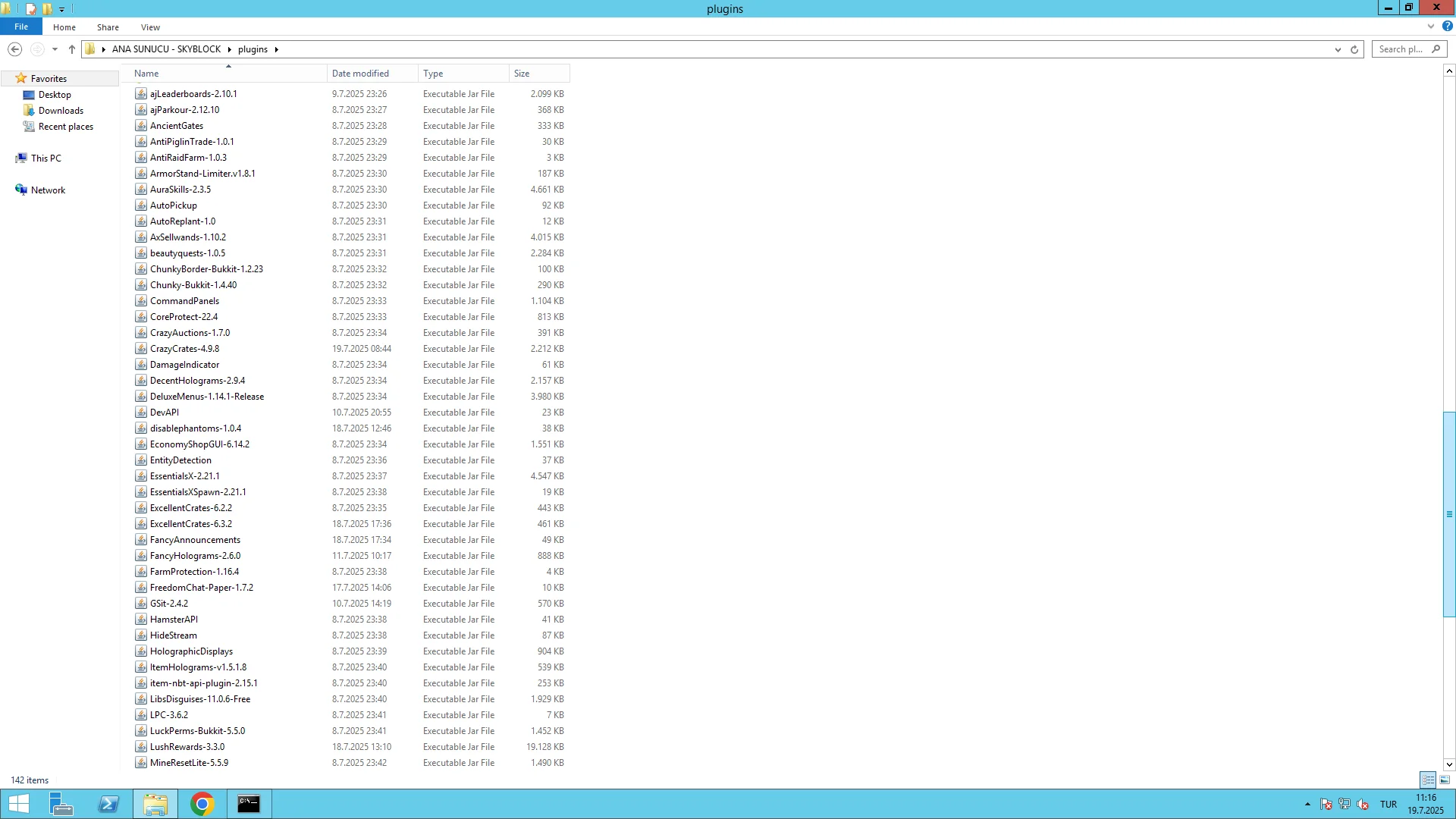Launch Server Manager from taskbar
Viewport: 1456px width, 819px height.
coord(61,804)
